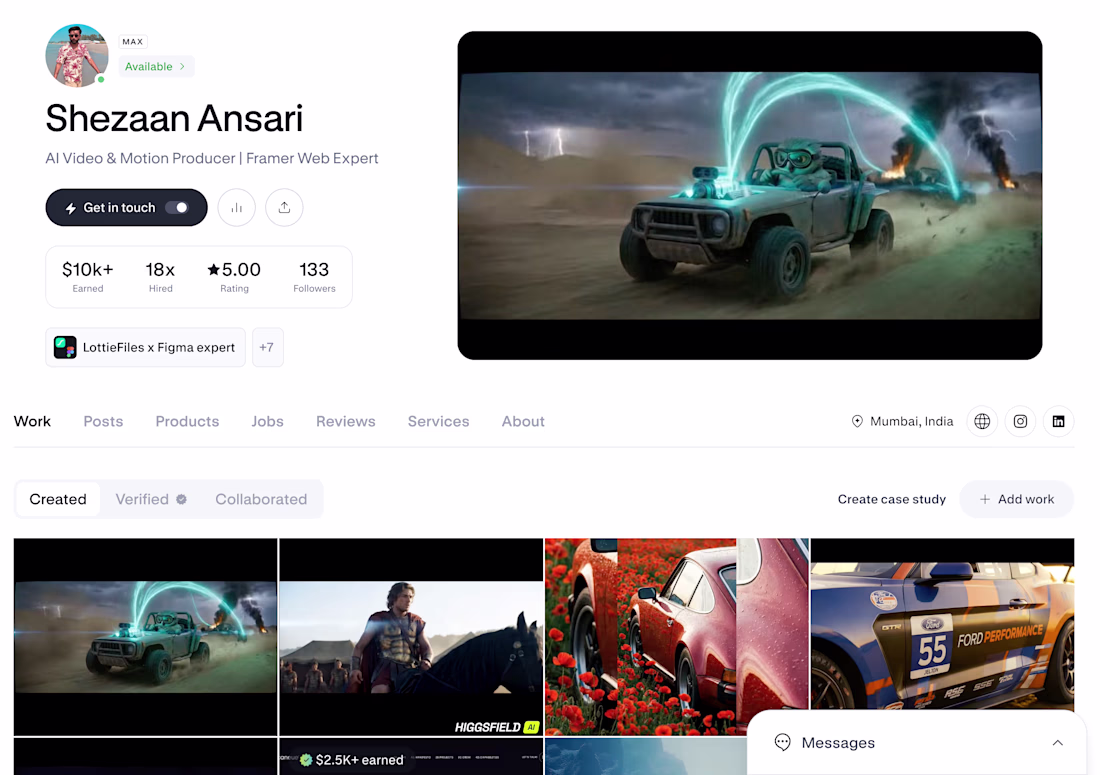Click the Shezaan Ansari name heading
The height and width of the screenshot is (775, 1100).
(x=174, y=118)
